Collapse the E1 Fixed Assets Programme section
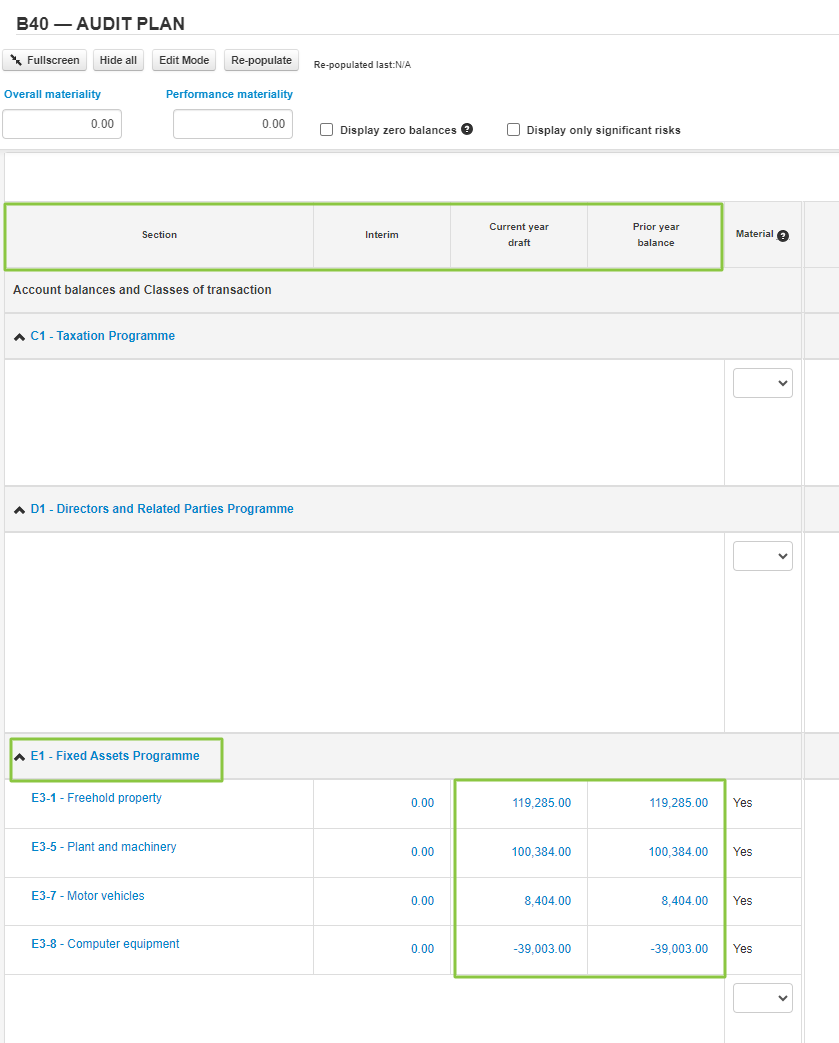Viewport: 839px width, 1043px height. tap(19, 756)
